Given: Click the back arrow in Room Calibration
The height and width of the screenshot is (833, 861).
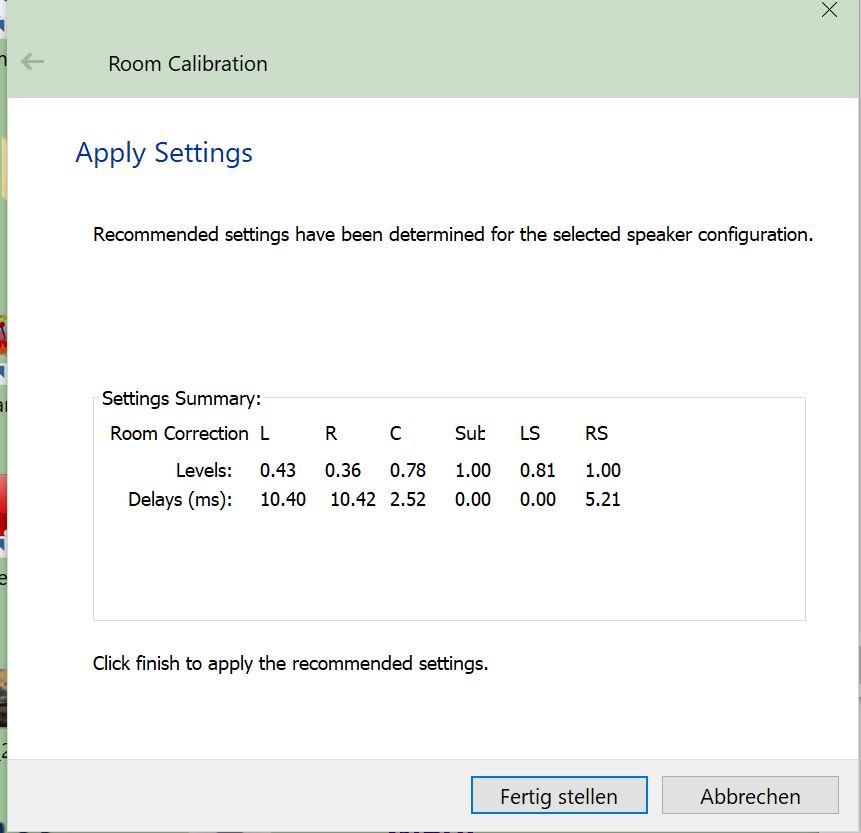Looking at the screenshot, I should click(x=32, y=62).
